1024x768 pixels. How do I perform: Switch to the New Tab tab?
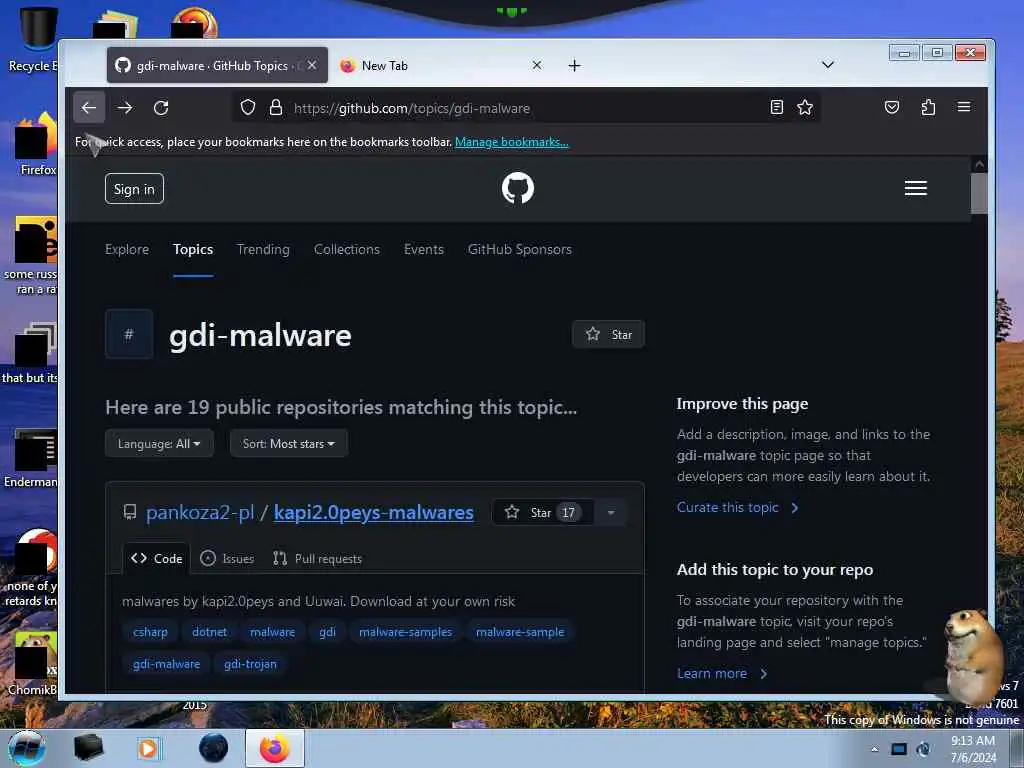pyautogui.click(x=441, y=65)
